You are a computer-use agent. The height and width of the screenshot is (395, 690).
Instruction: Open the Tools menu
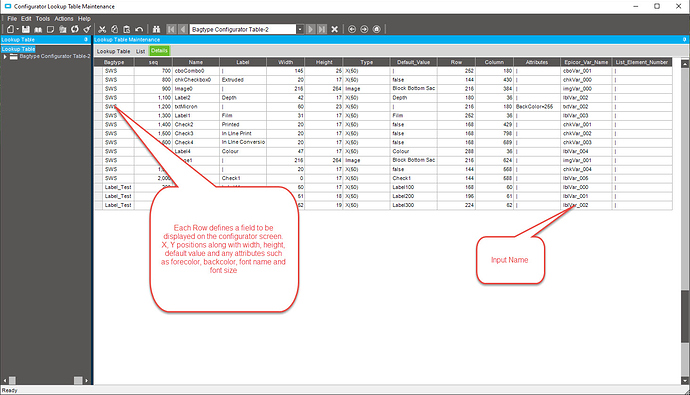click(x=43, y=18)
